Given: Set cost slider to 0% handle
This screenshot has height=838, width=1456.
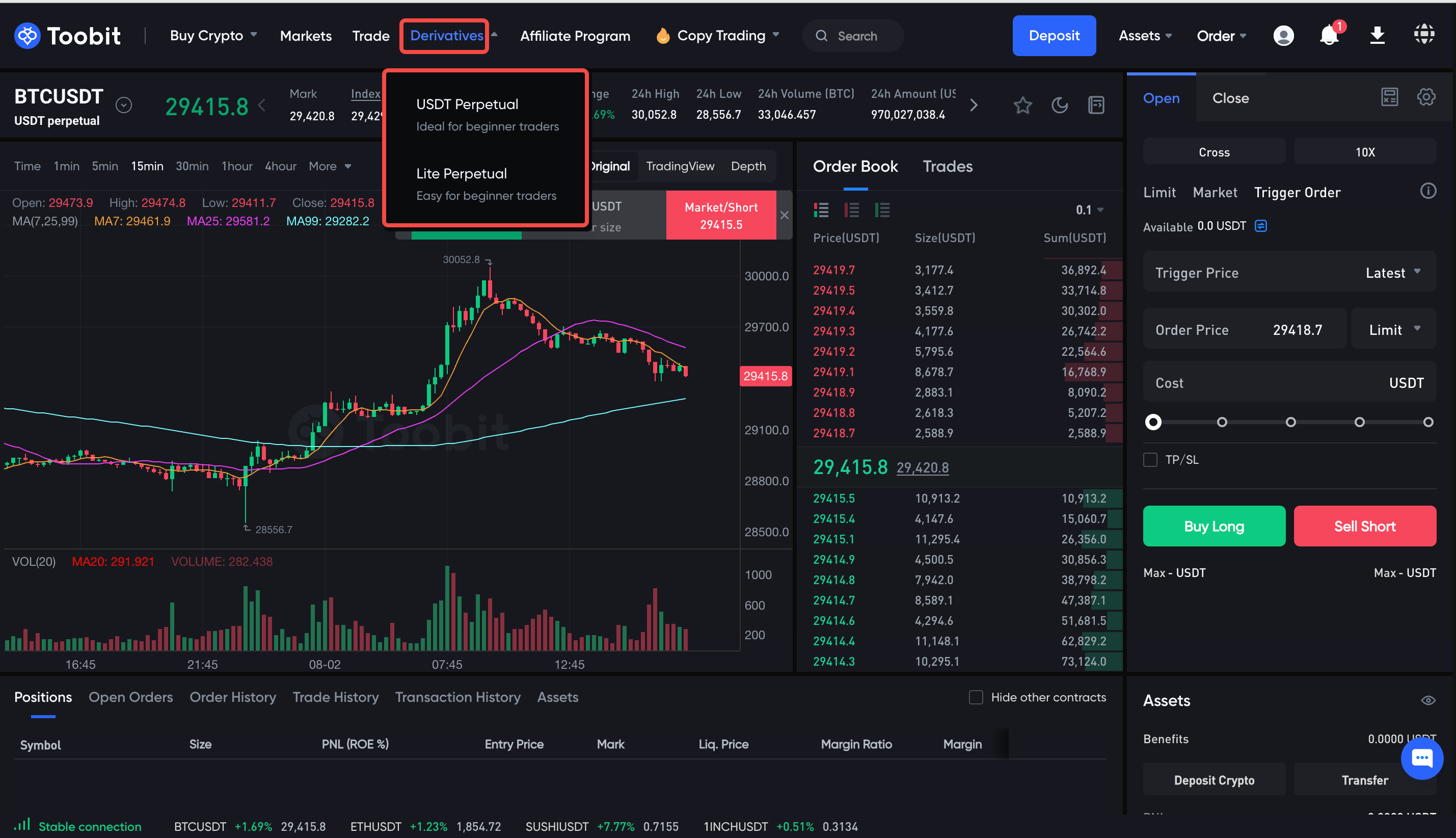Looking at the screenshot, I should [1153, 422].
